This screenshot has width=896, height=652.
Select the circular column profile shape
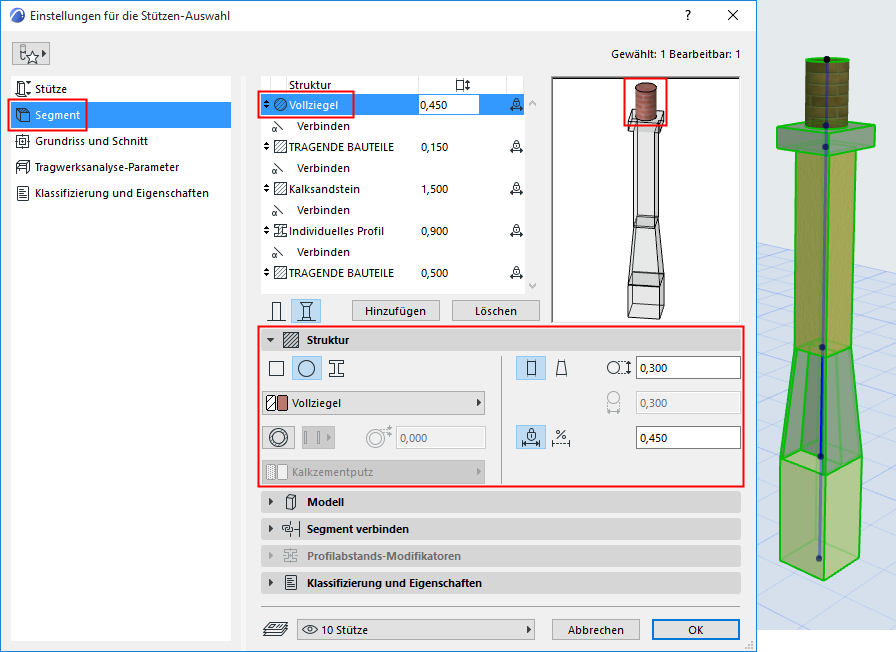pos(305,368)
